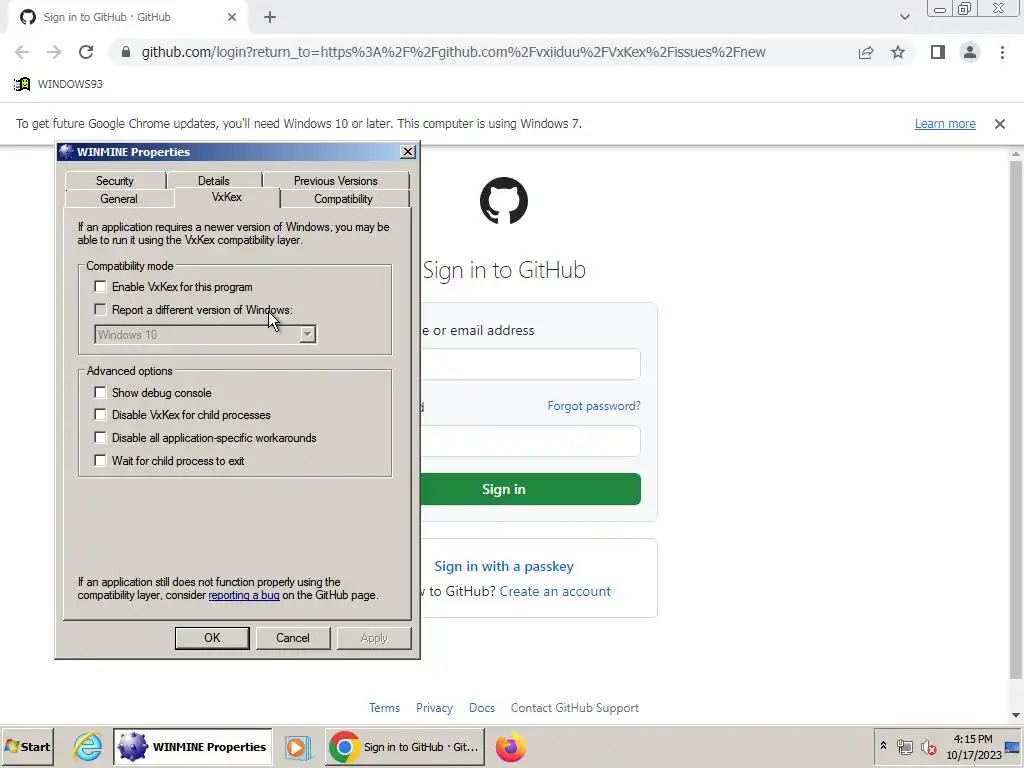View site security lock icon
The height and width of the screenshot is (768, 1024).
click(x=126, y=52)
